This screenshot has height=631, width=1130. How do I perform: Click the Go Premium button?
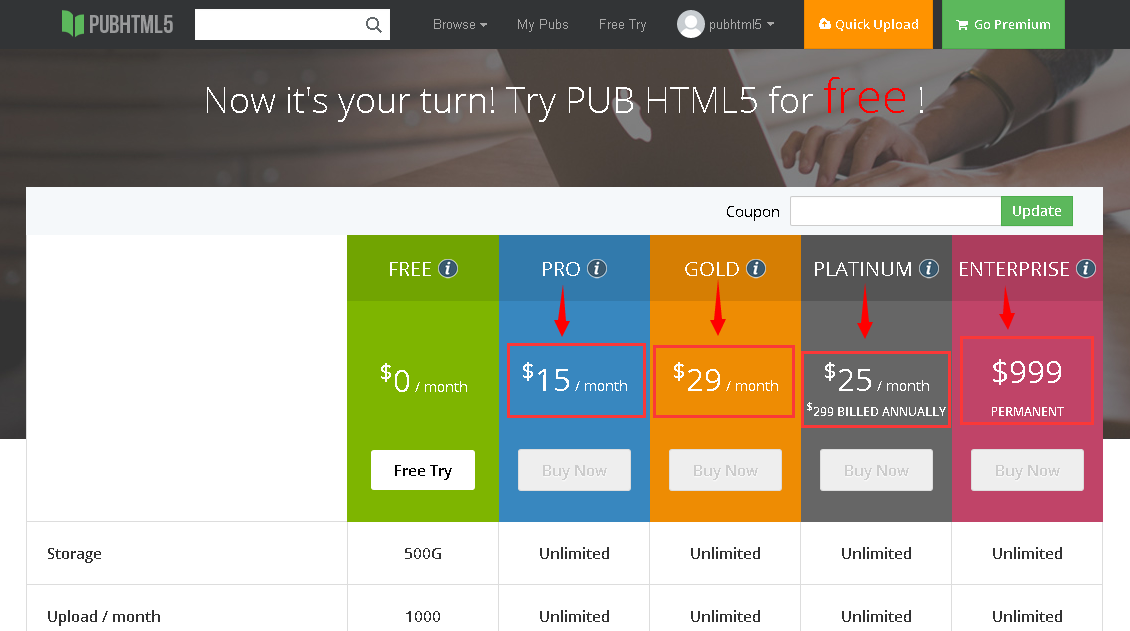(x=1003, y=24)
